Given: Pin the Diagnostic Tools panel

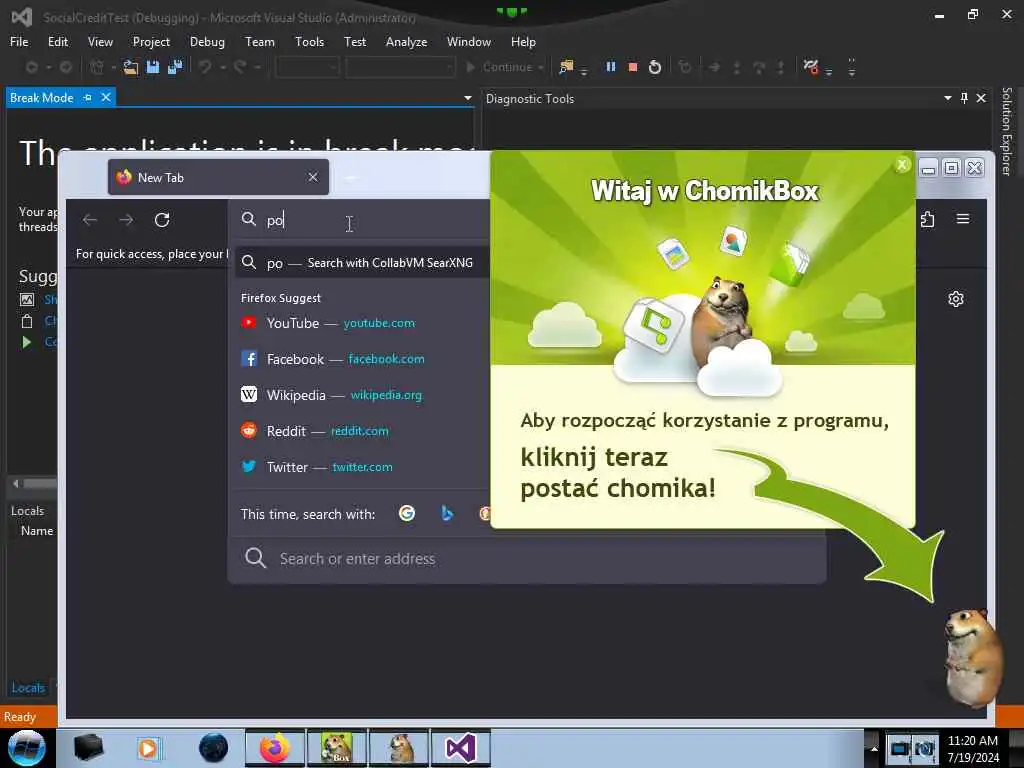Looking at the screenshot, I should click(965, 98).
